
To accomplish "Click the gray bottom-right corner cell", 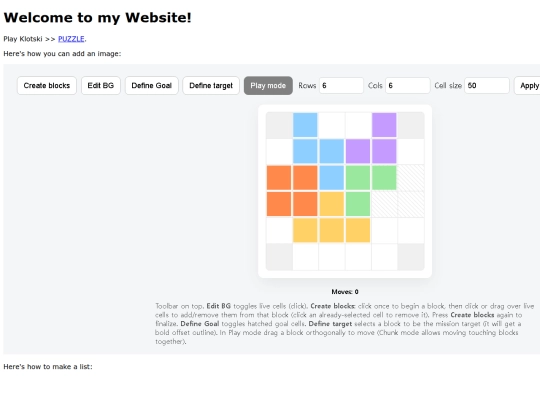I will coord(411,257).
